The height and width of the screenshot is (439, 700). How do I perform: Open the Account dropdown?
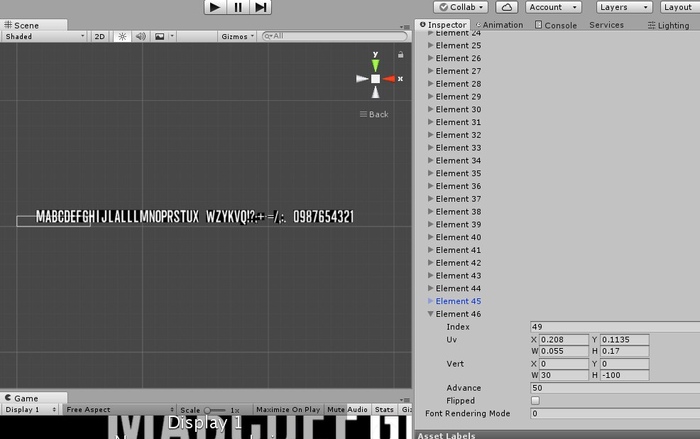[x=553, y=7]
